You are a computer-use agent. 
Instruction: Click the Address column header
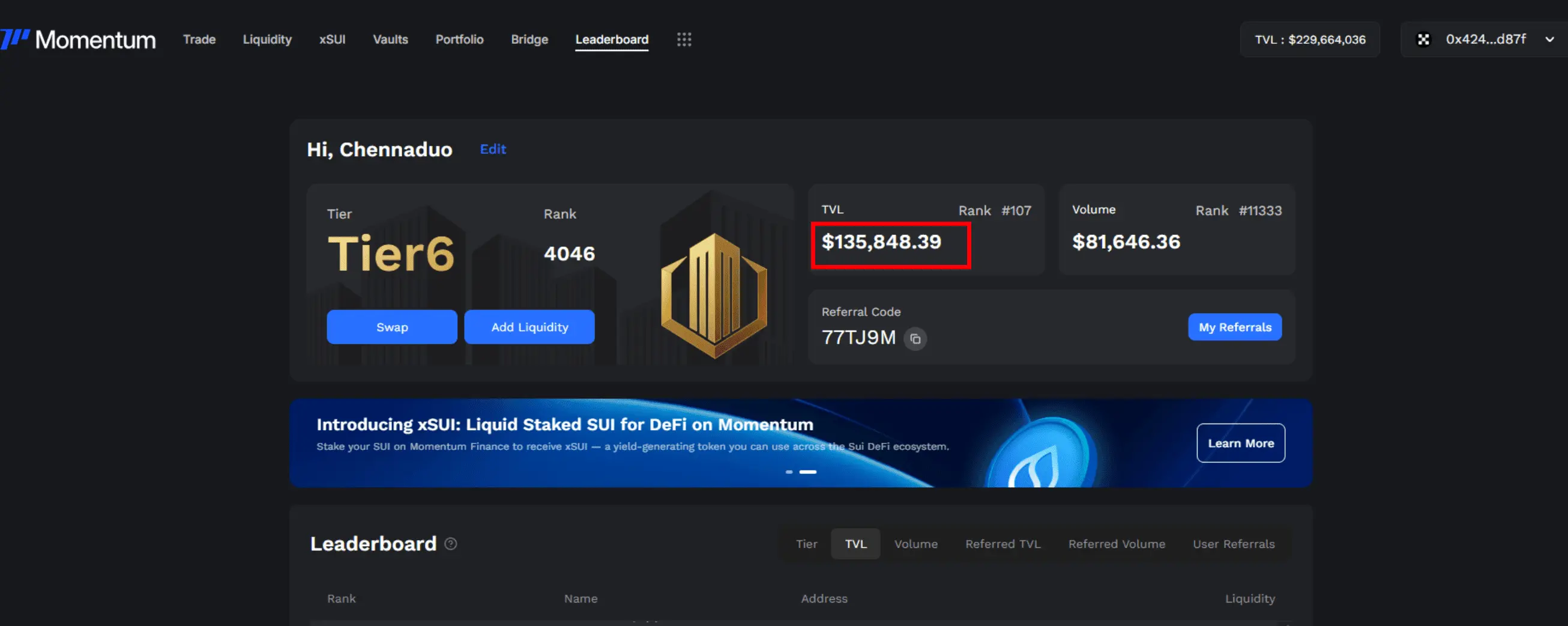824,598
